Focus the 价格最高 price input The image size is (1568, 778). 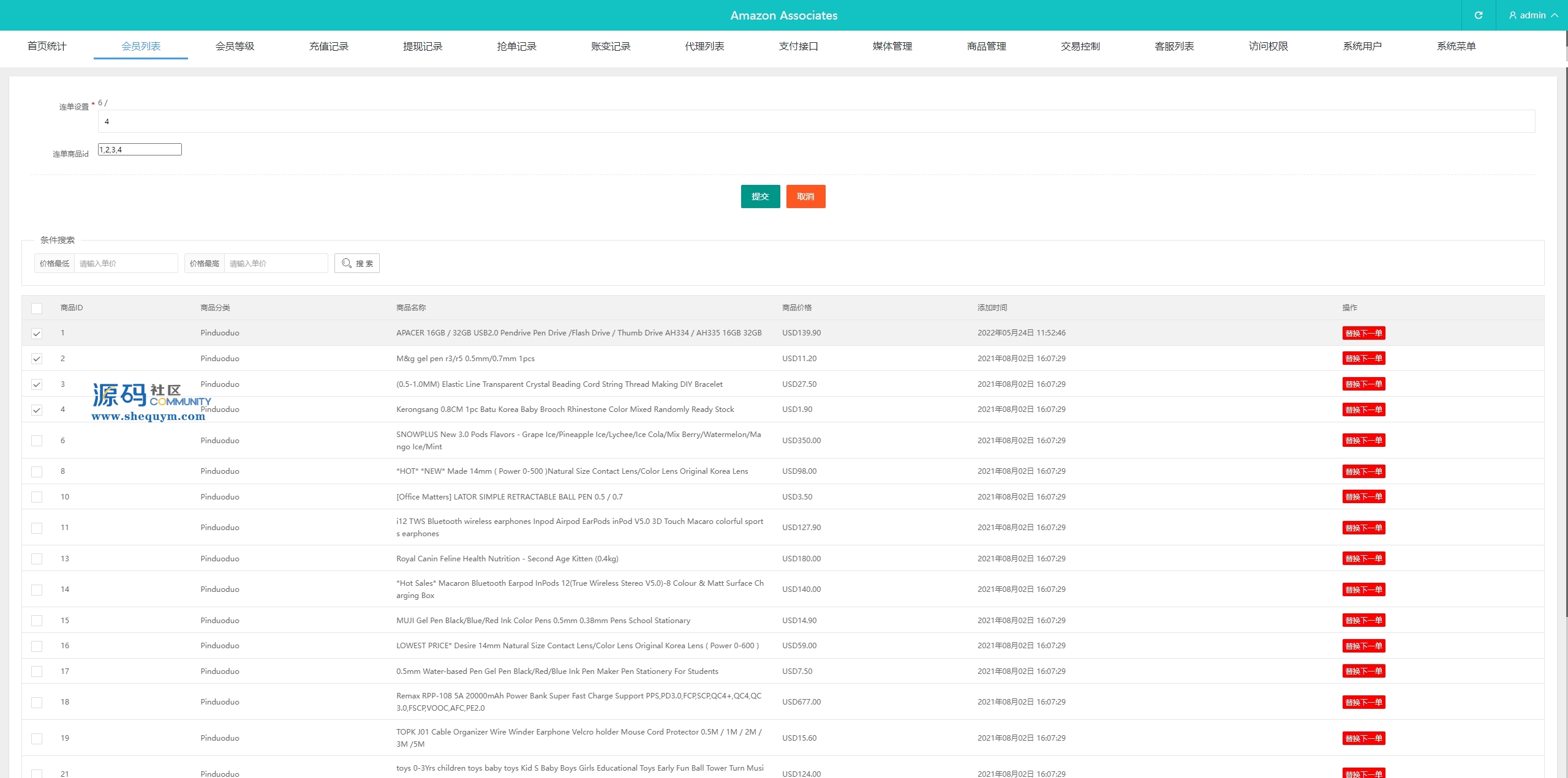pyautogui.click(x=276, y=263)
